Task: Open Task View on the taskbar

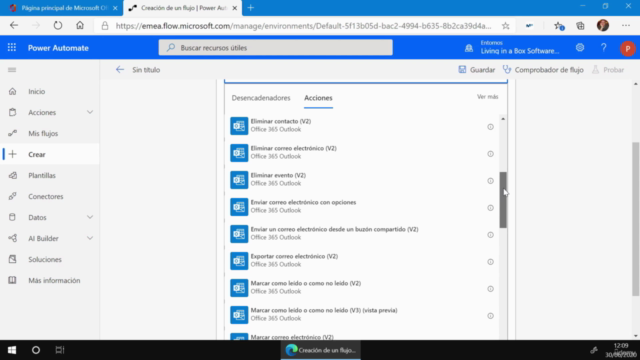Action: tap(60, 350)
